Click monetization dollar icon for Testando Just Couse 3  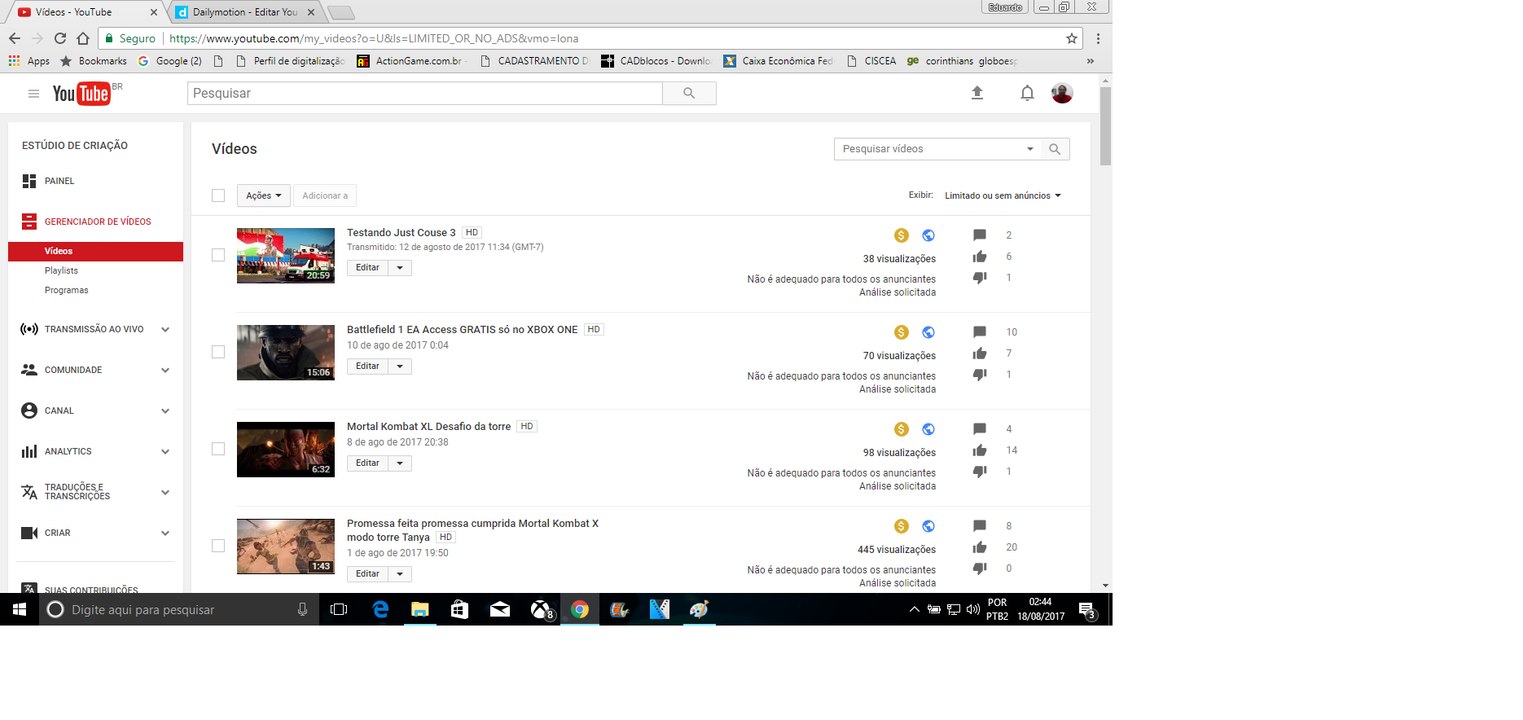coord(901,235)
